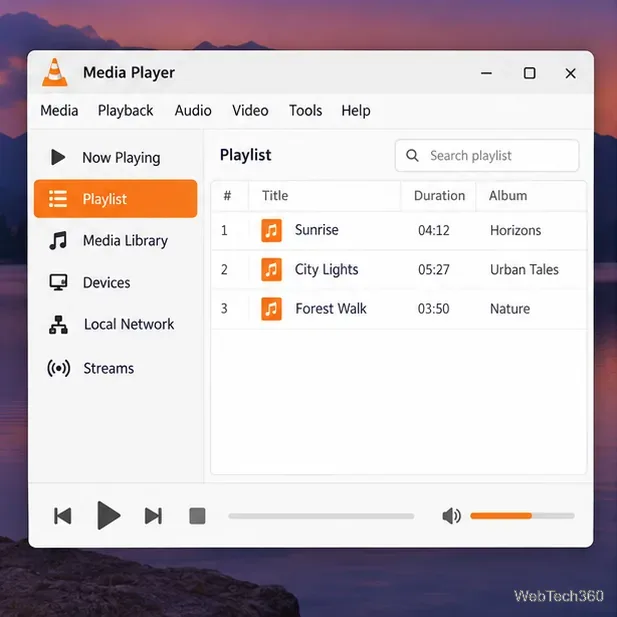Viewport: 617px width, 617px height.
Task: Maximize the Media Player window
Action: click(x=529, y=73)
